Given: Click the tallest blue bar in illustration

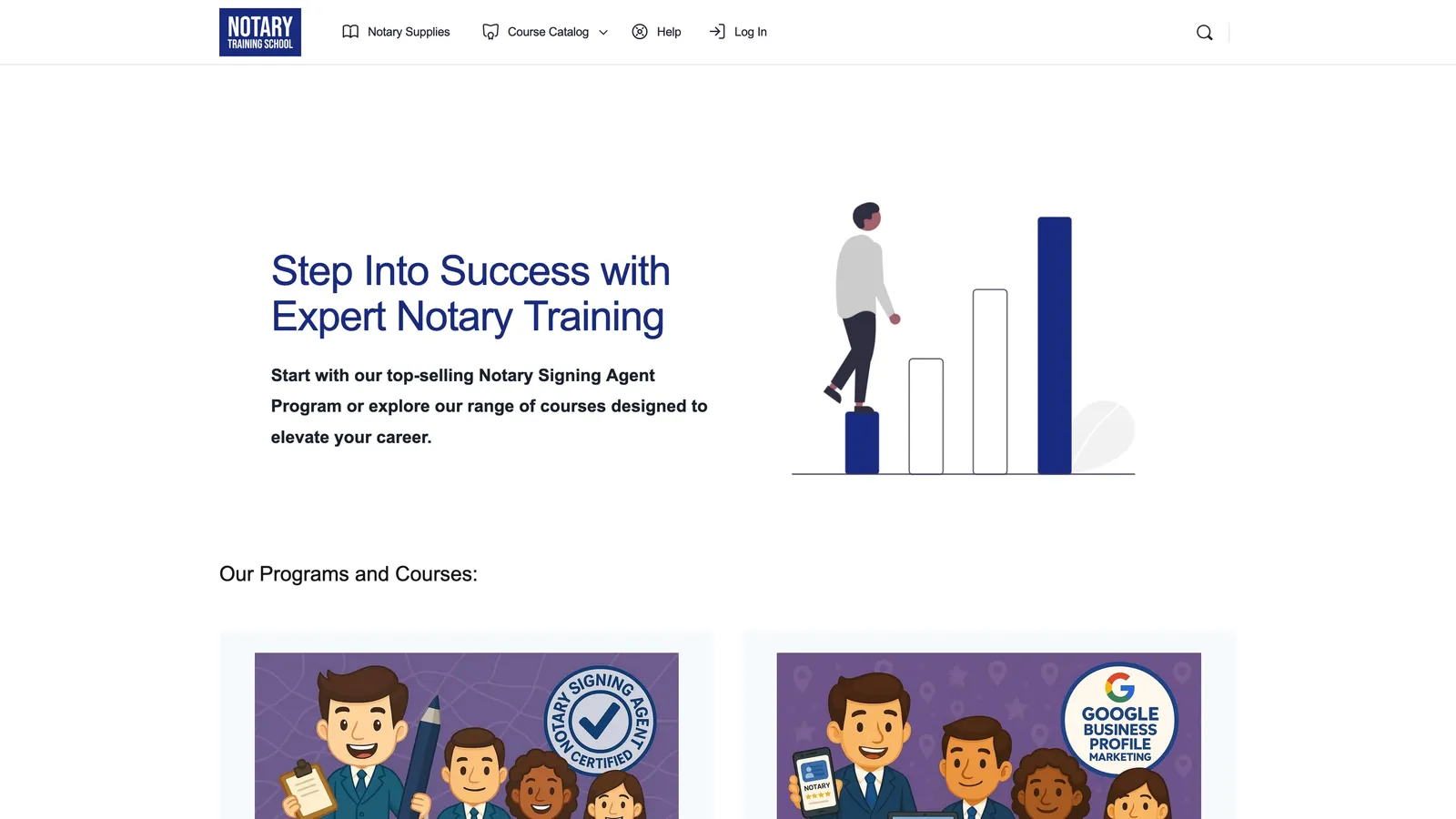Looking at the screenshot, I should [x=1054, y=346].
